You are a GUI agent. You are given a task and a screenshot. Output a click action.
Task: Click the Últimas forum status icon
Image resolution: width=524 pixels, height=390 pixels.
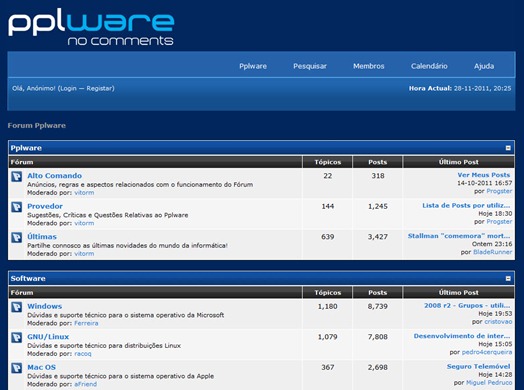[17, 238]
